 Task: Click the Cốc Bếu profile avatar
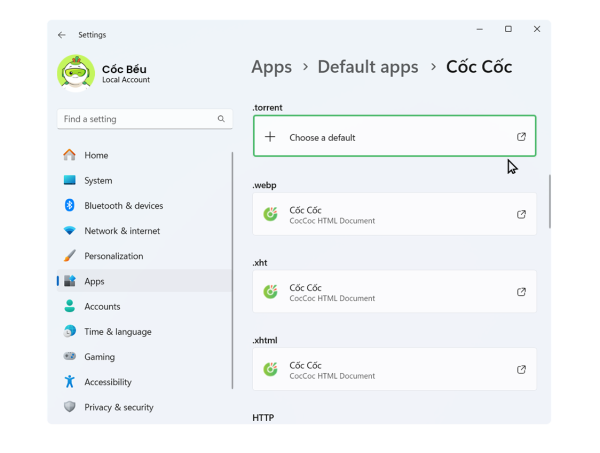pyautogui.click(x=76, y=73)
